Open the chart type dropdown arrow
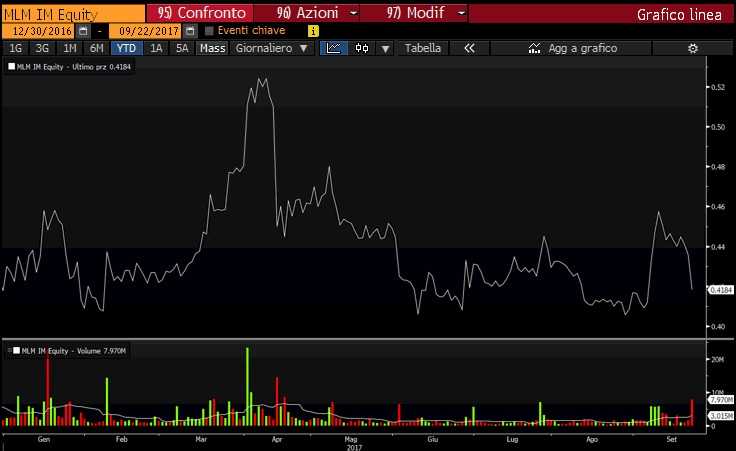The height and width of the screenshot is (451, 736). click(x=385, y=48)
